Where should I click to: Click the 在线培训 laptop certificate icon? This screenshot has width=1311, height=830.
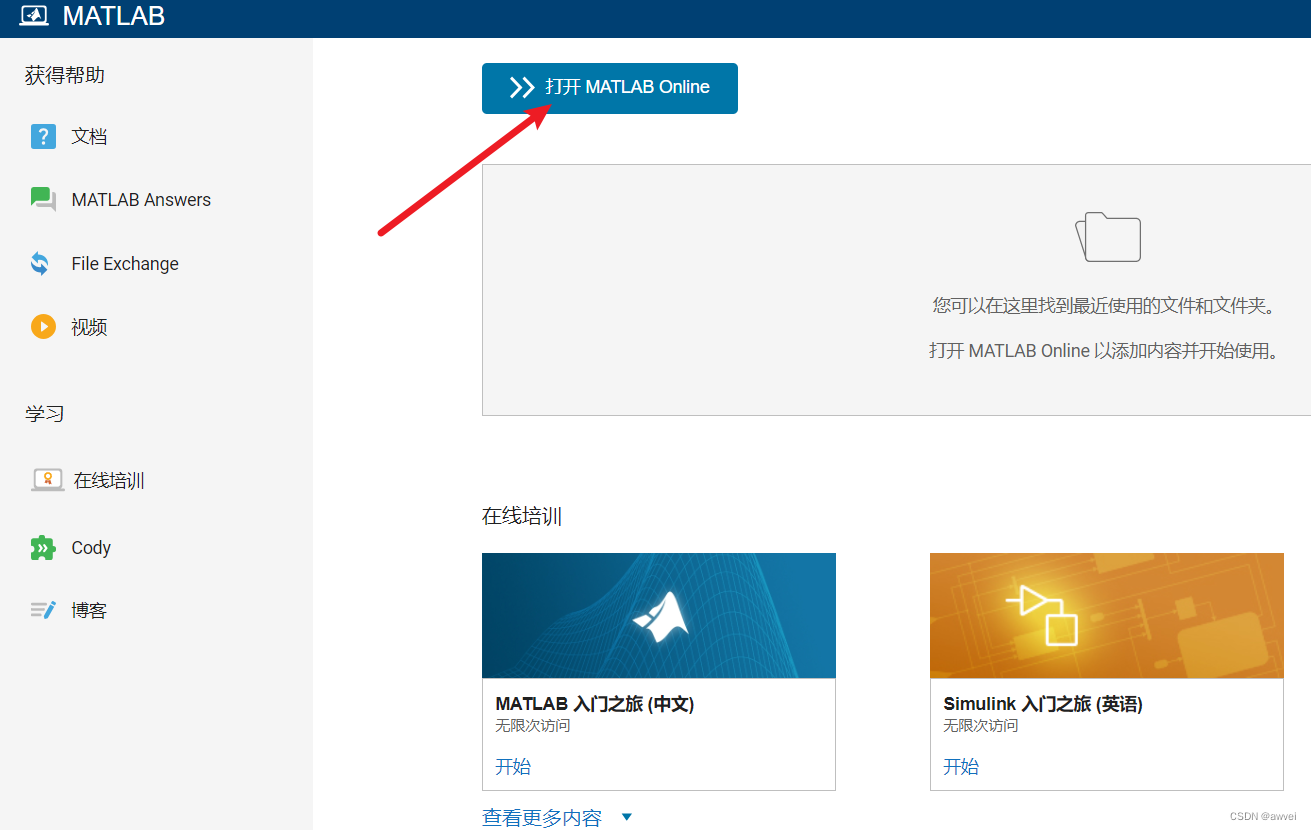[x=47, y=480]
